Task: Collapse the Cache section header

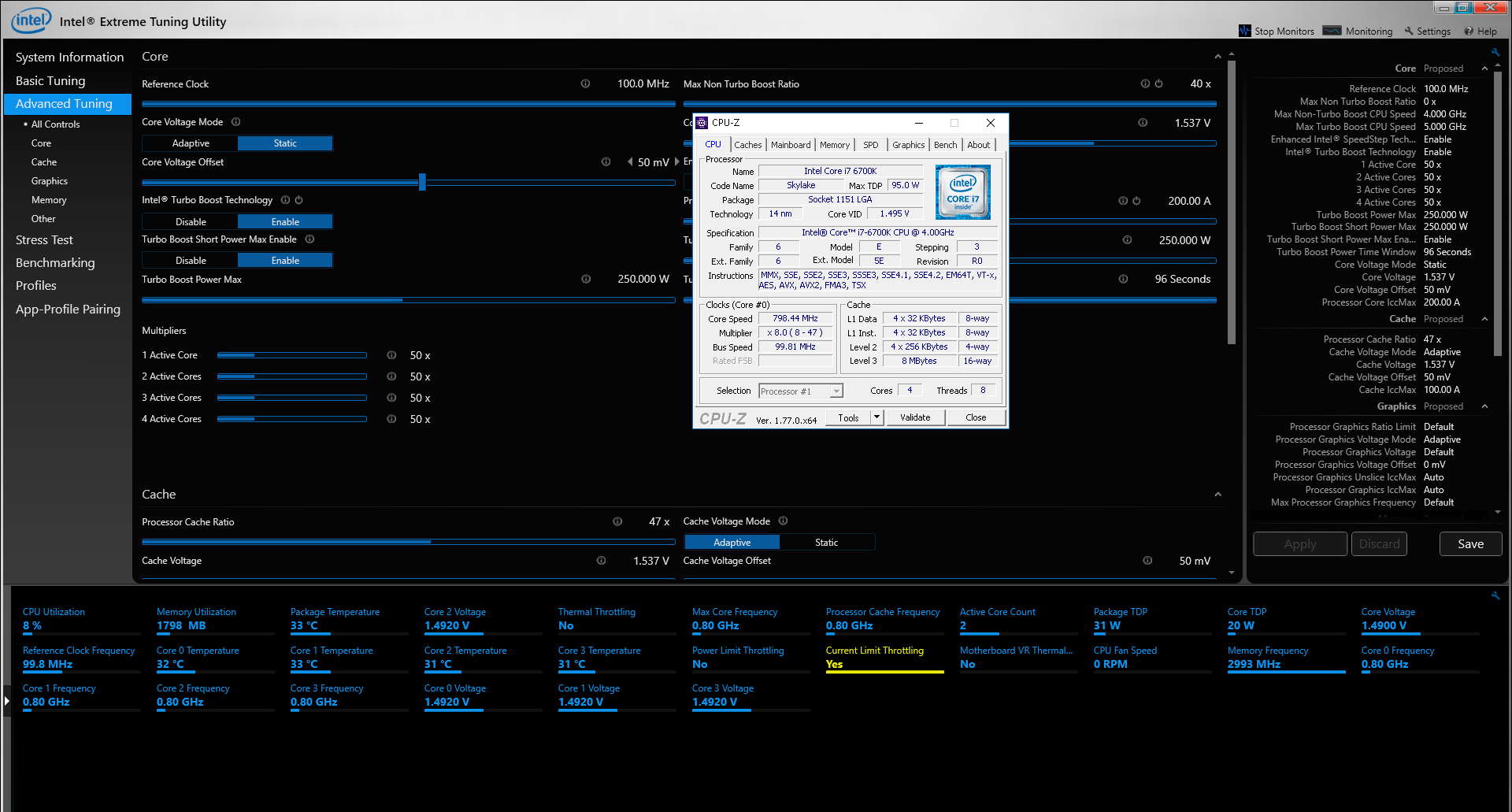Action: tap(1217, 495)
